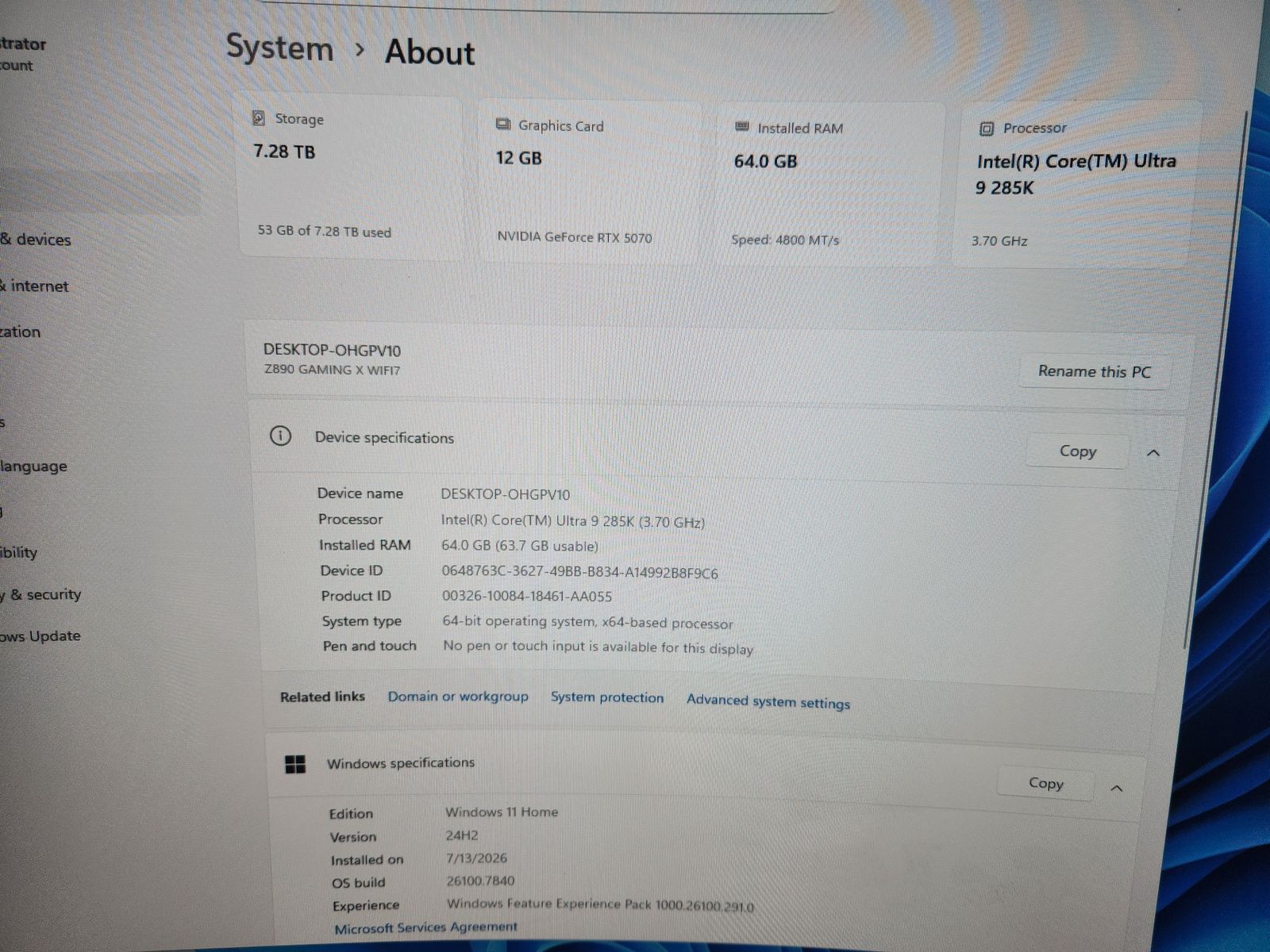This screenshot has width=1270, height=952.
Task: Click the Installed RAM chip icon
Action: [742, 127]
